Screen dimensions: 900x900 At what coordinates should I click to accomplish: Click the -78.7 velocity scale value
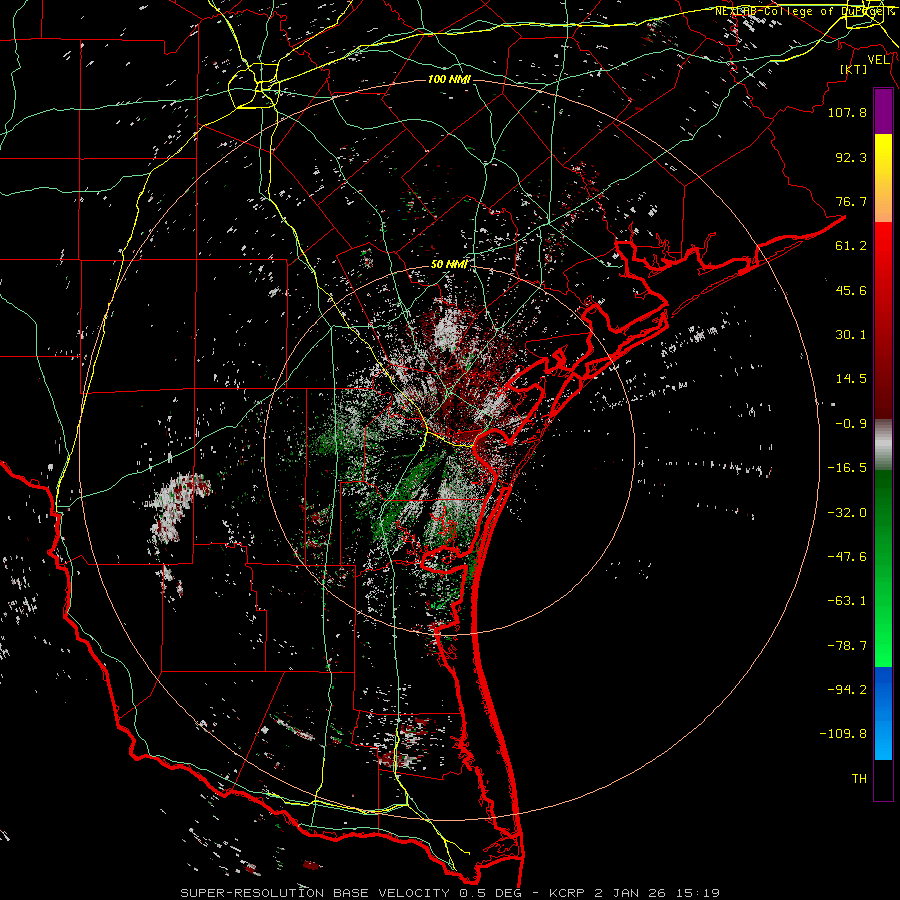click(847, 646)
